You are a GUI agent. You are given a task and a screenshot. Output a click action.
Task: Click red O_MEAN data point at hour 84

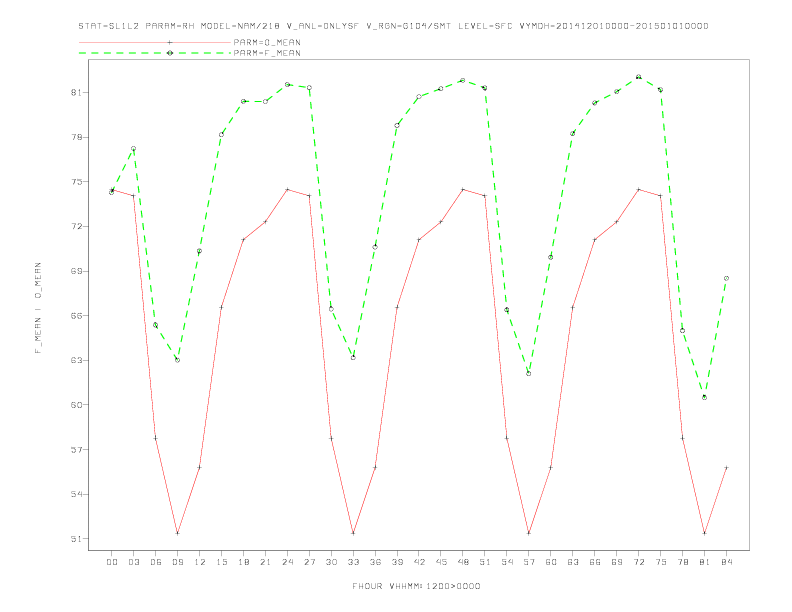click(x=726, y=468)
